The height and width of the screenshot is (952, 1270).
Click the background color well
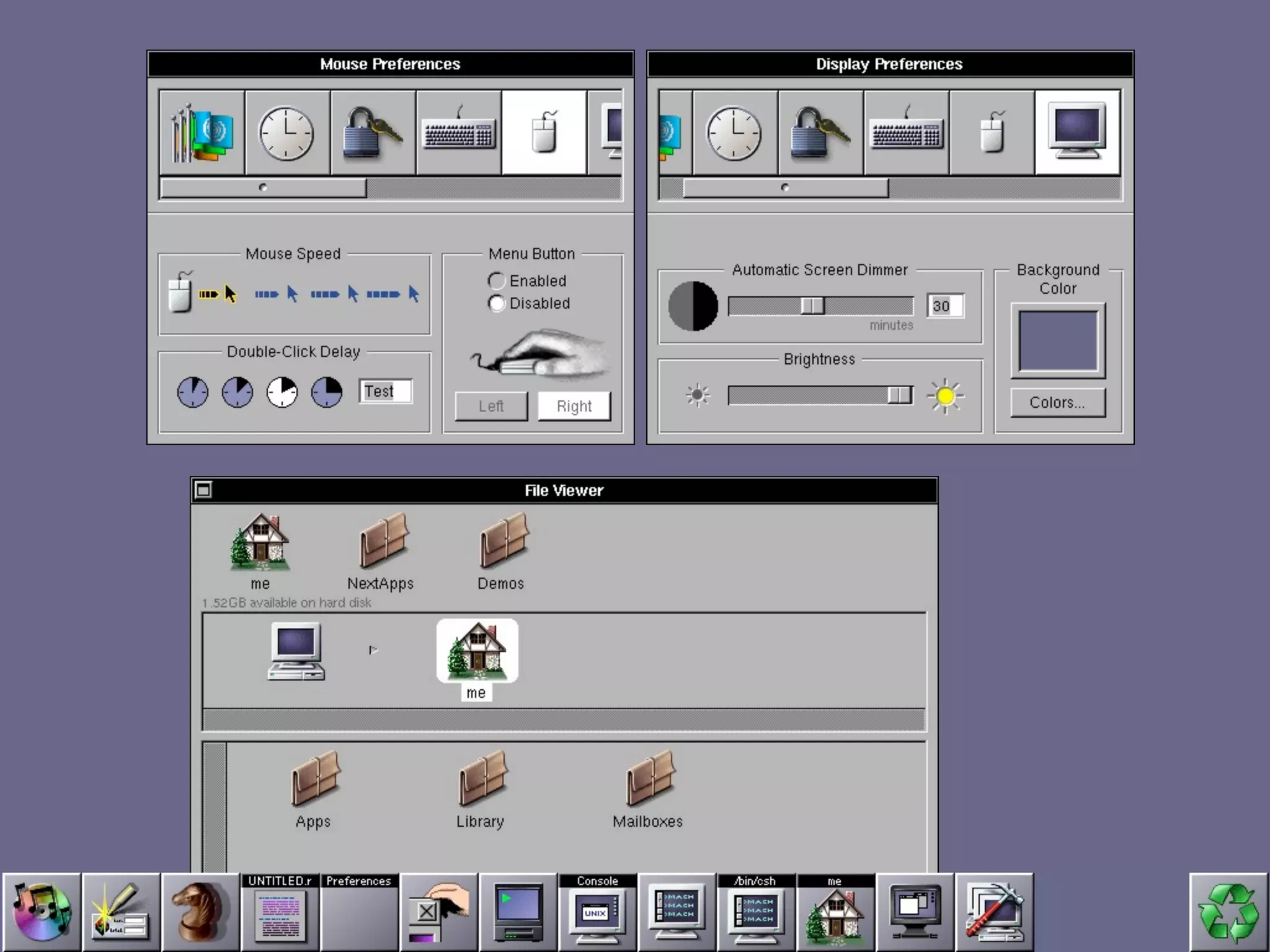coord(1058,341)
